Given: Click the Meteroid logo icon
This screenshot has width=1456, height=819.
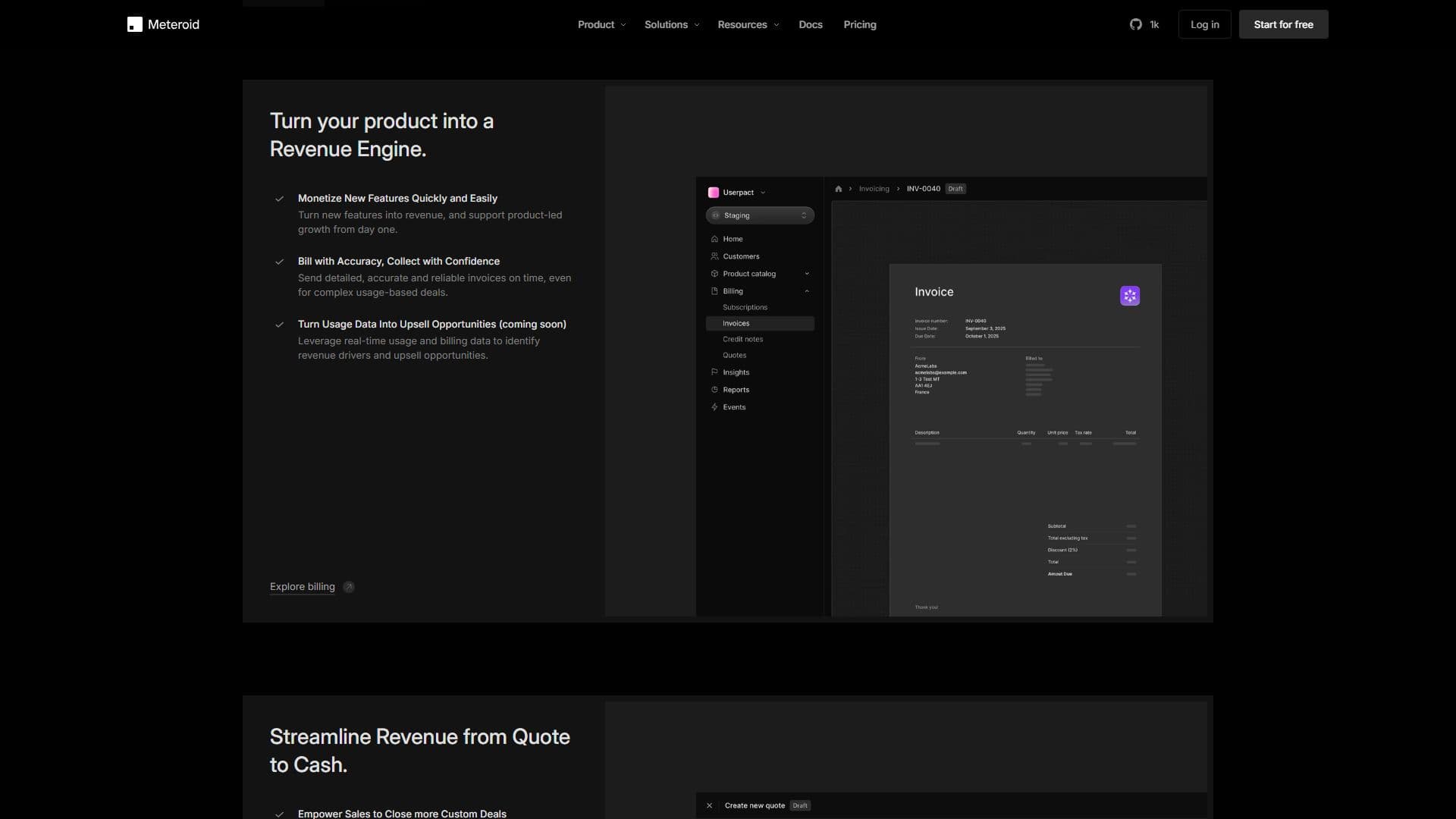Looking at the screenshot, I should coord(135,24).
